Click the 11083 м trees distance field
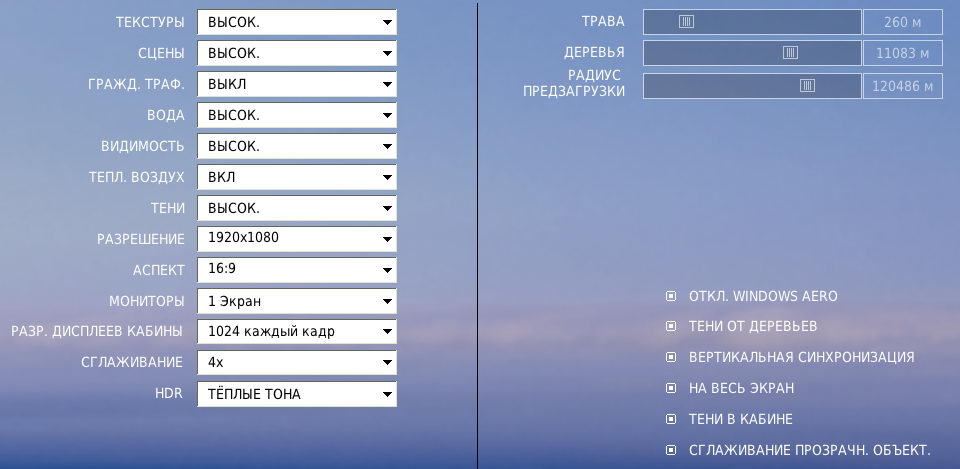Screen dimensions: 960x469 (x=903, y=53)
